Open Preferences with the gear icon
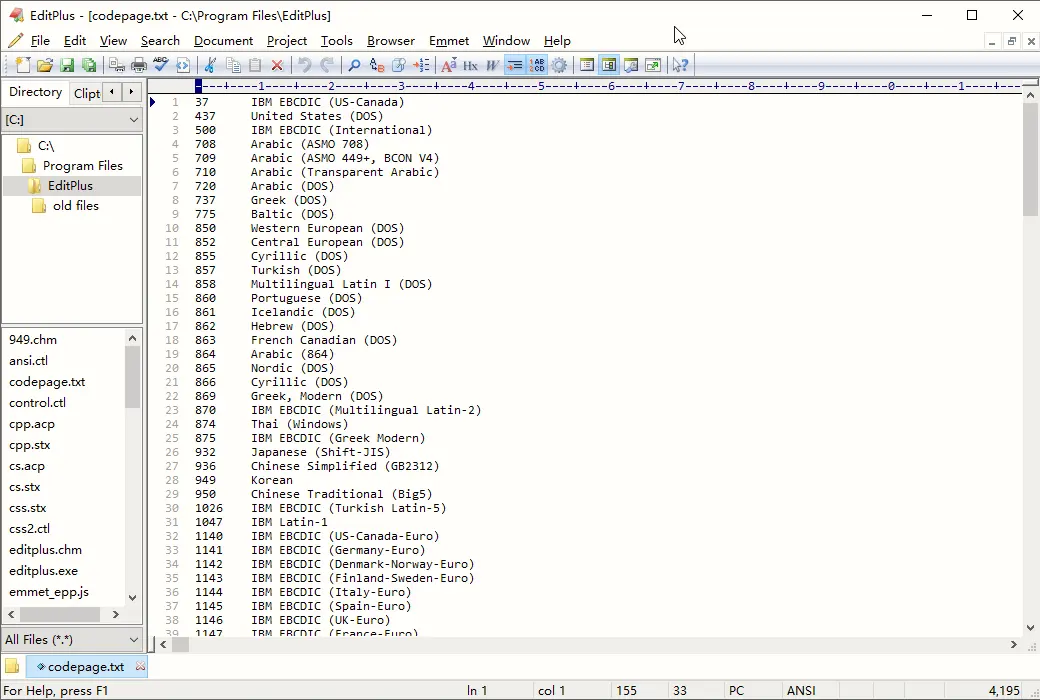The width and height of the screenshot is (1040, 700). coord(559,65)
